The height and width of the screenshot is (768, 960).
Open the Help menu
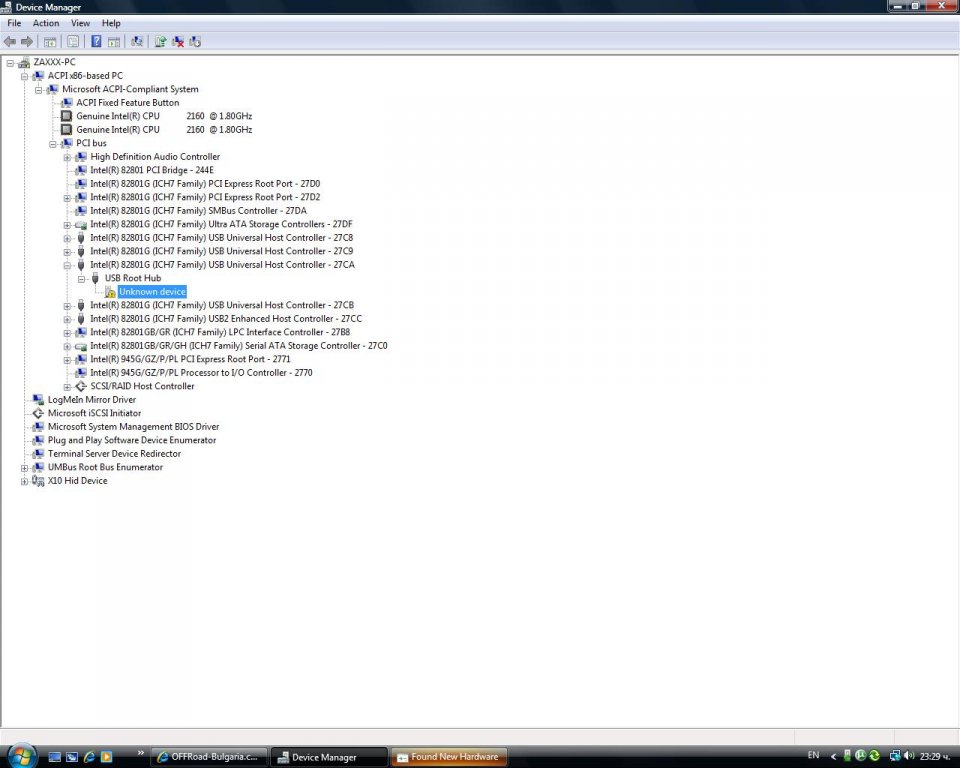pos(111,23)
